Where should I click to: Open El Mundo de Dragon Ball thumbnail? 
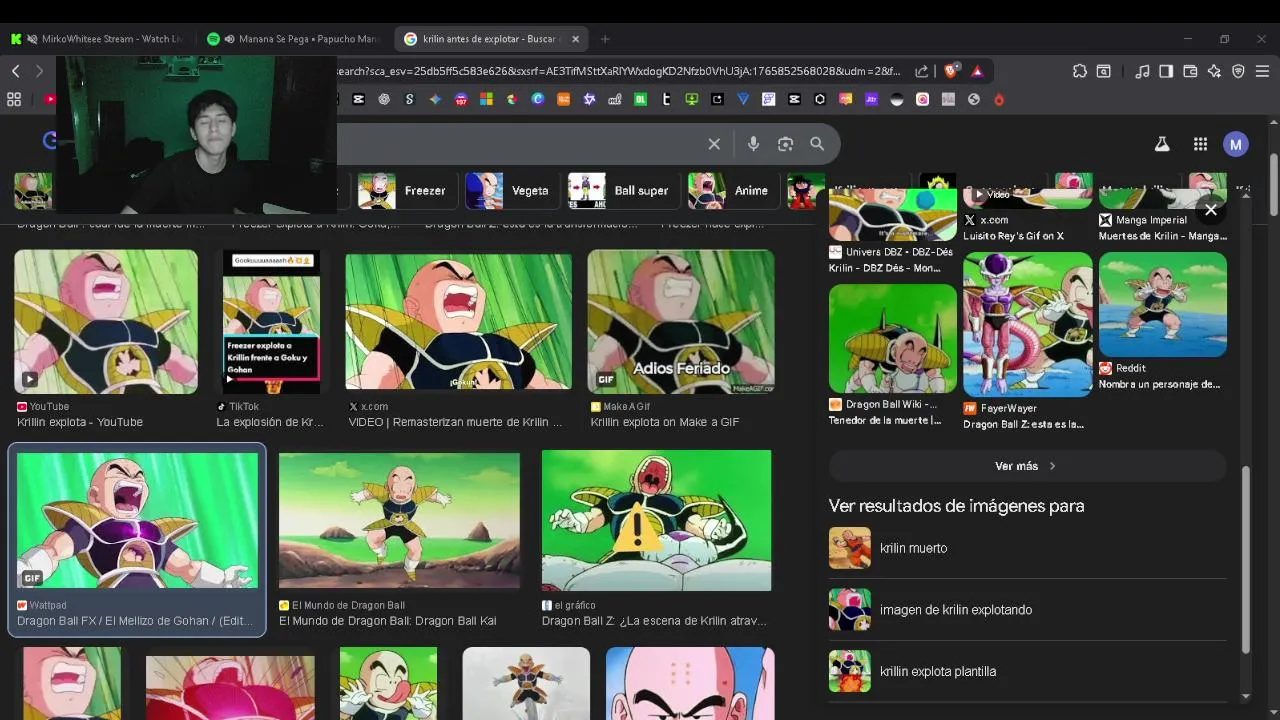[399, 520]
